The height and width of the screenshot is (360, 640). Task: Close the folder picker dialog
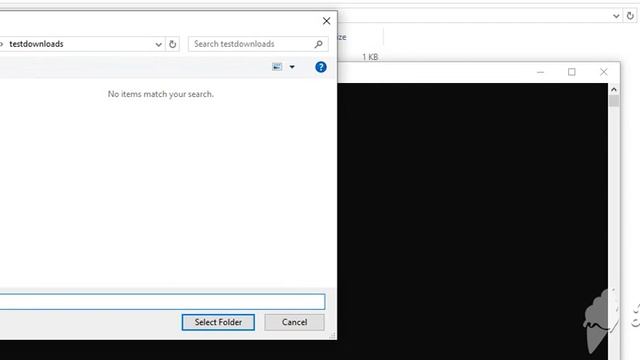326,21
